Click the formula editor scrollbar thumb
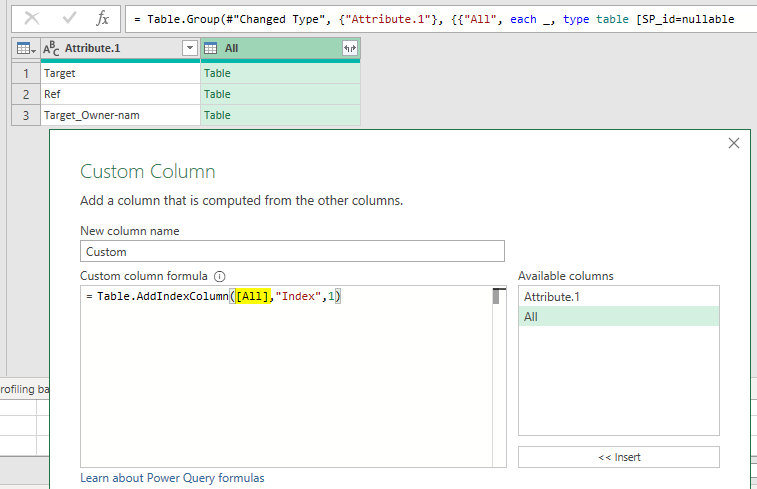The height and width of the screenshot is (489, 757). click(496, 297)
